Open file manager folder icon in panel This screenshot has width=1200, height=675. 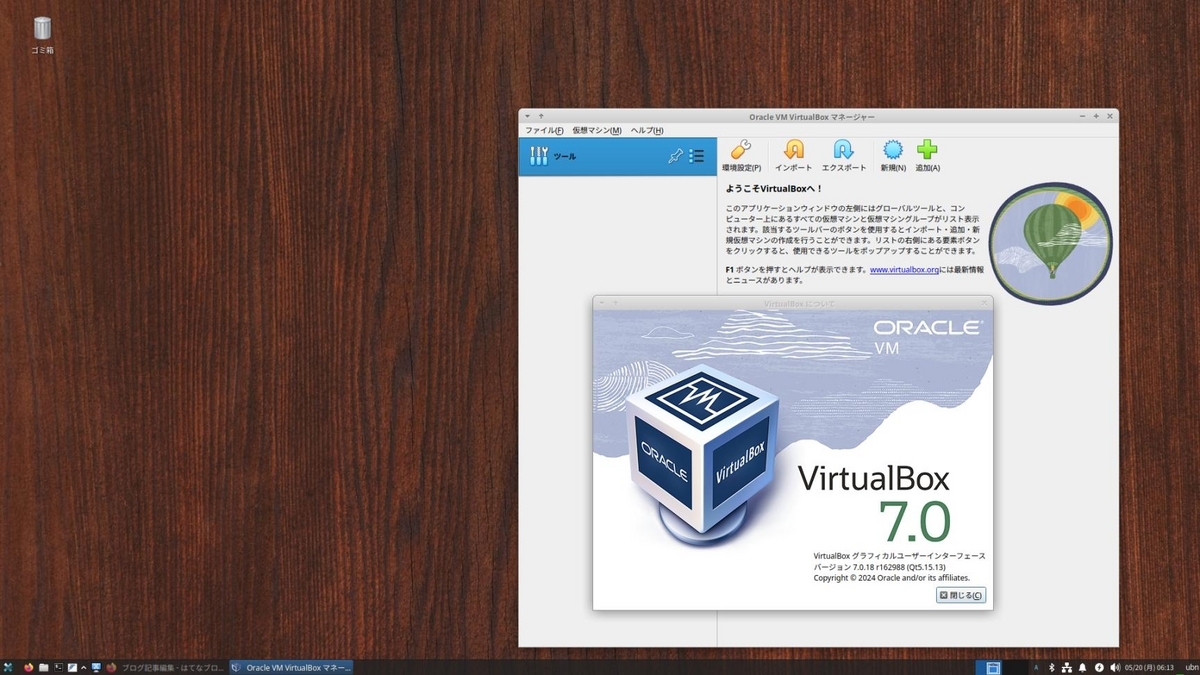(43, 667)
